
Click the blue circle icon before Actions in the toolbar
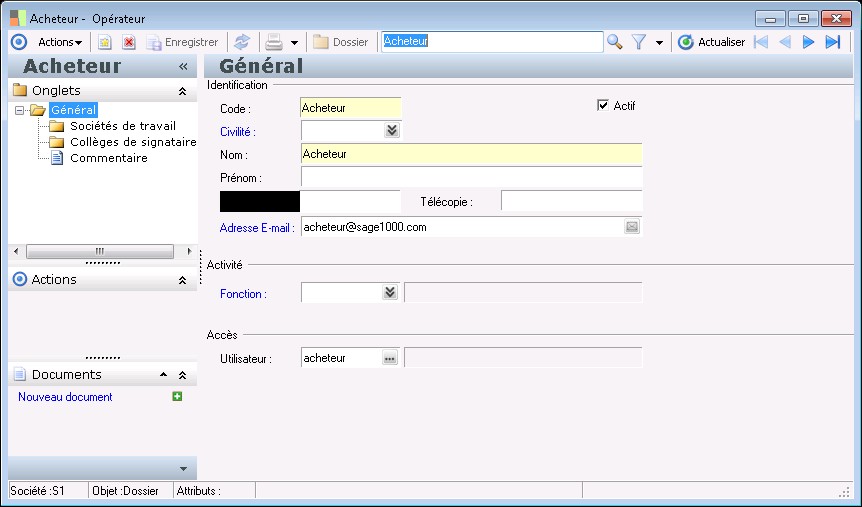19,42
